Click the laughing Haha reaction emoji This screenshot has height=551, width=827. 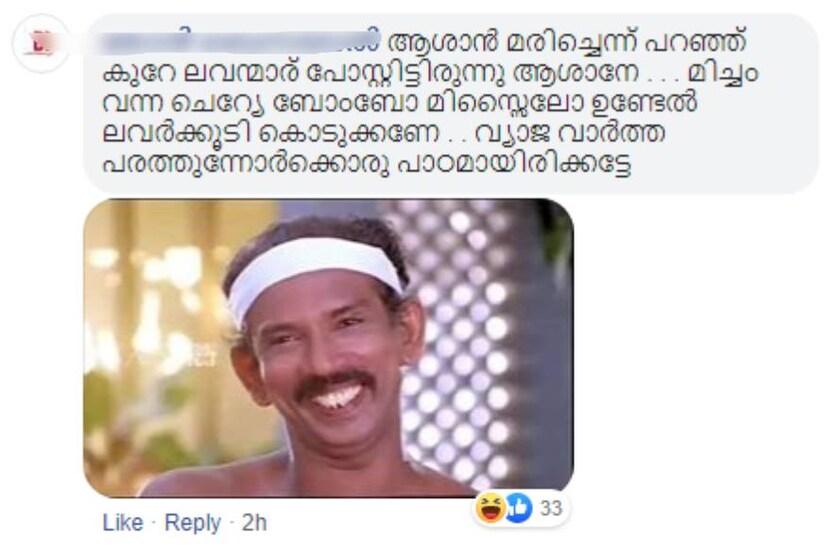pos(490,508)
